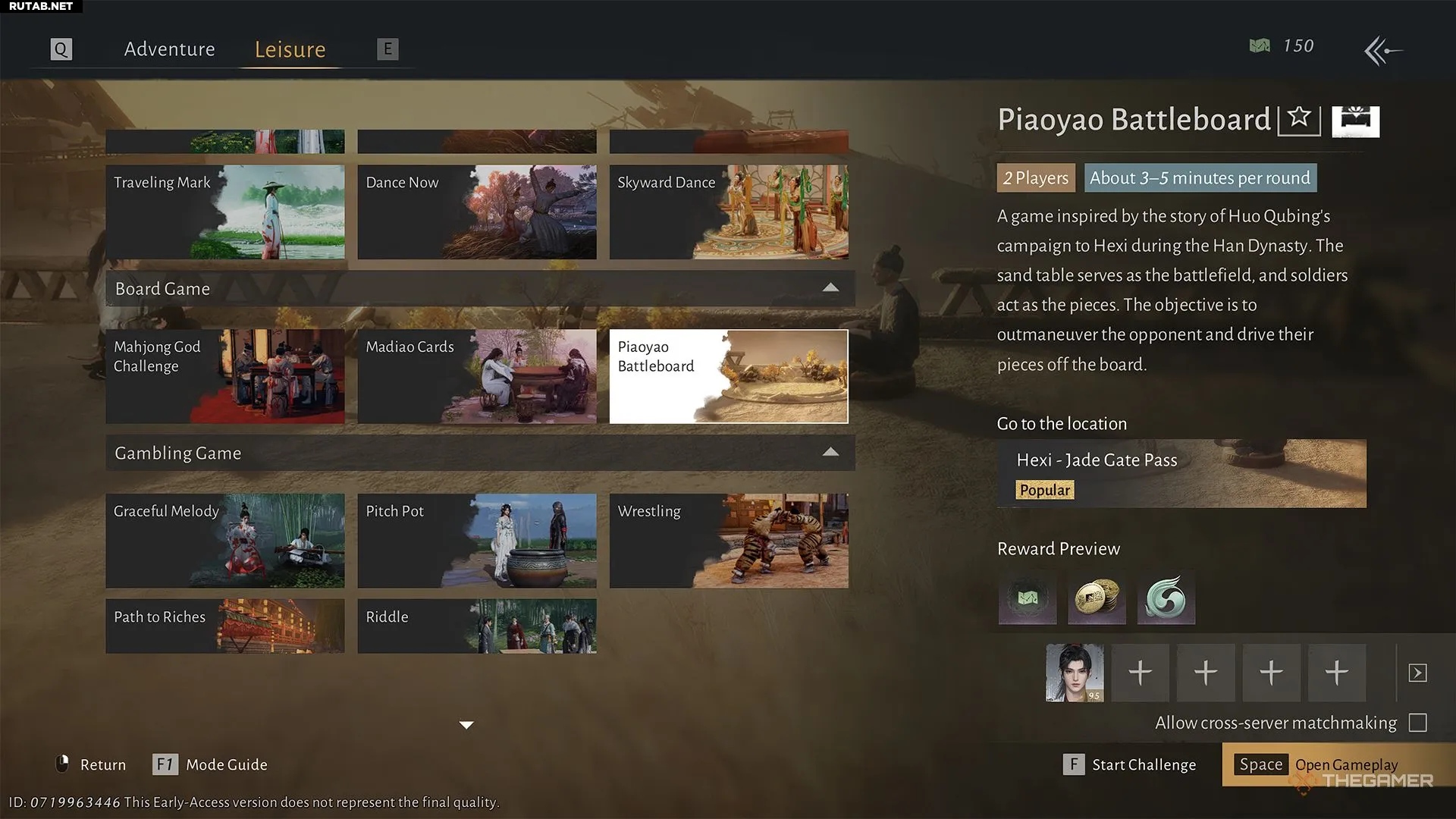Viewport: 1456px width, 819px height.
Task: Expand the party panel arrow icon
Action: tap(1417, 673)
